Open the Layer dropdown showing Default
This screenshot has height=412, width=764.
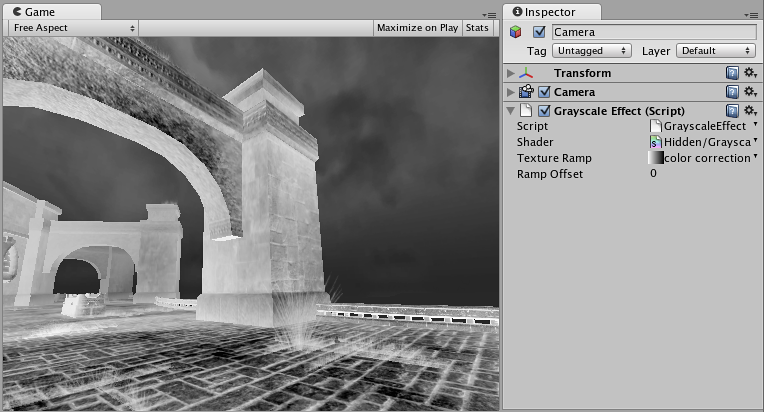[x=716, y=51]
